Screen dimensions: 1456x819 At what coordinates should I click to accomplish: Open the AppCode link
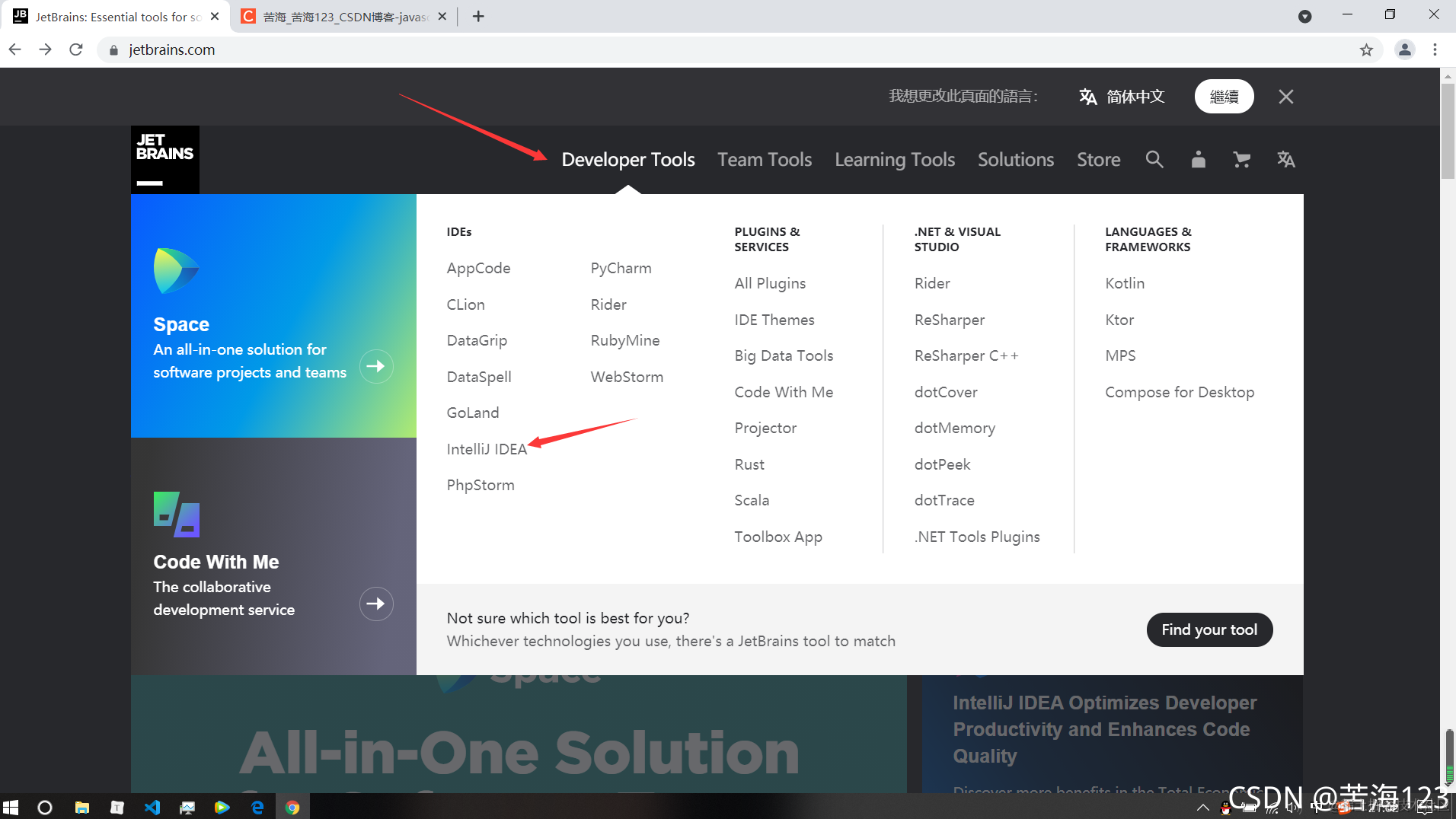[478, 269]
